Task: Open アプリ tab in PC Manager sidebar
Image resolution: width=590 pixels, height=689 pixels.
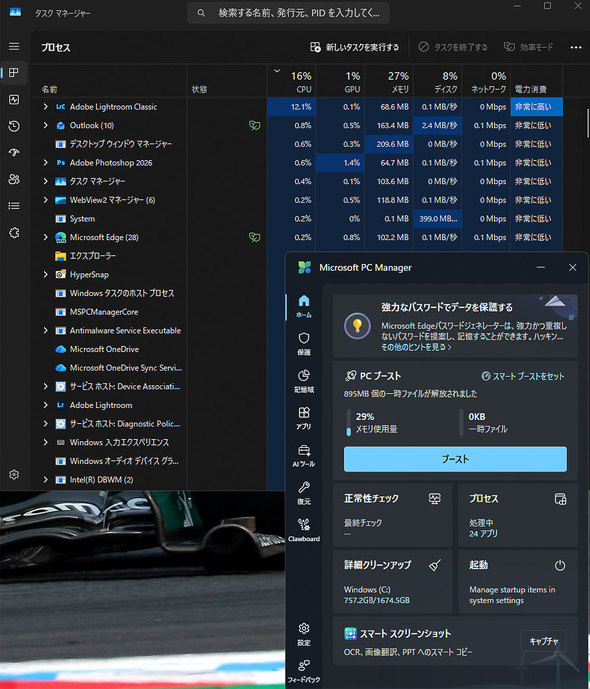Action: 304,418
